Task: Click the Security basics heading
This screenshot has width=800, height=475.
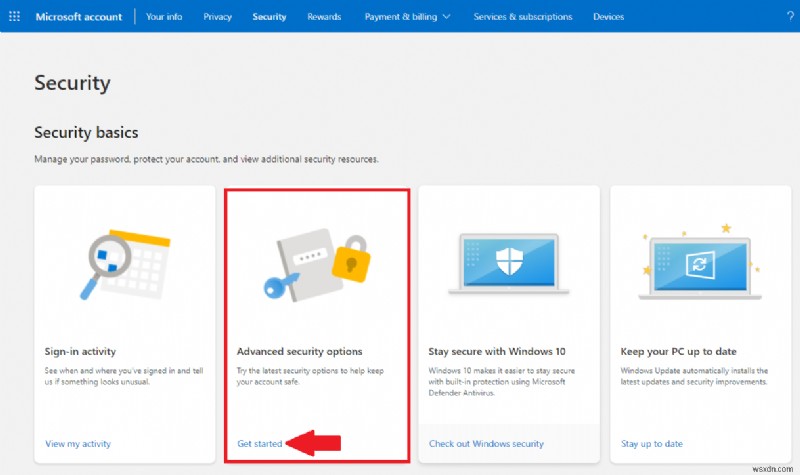Action: coord(86,132)
